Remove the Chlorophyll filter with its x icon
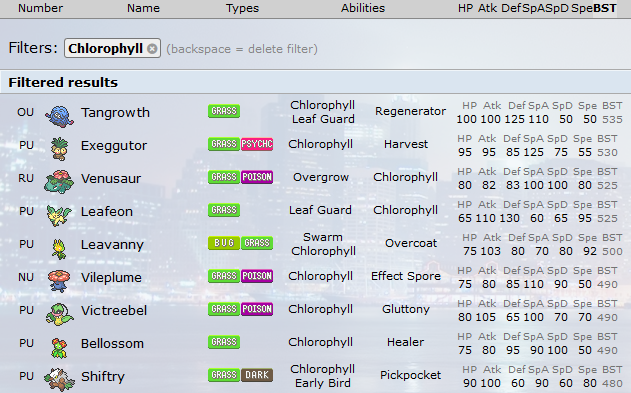This screenshot has width=631, height=393. coord(152,49)
